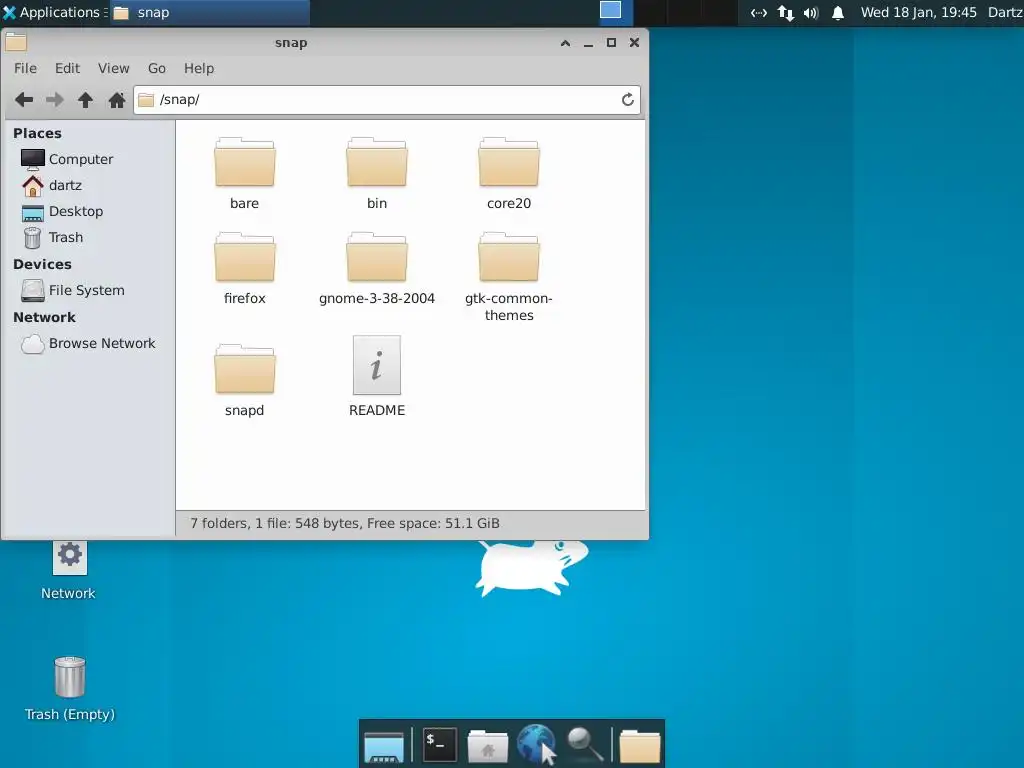The image size is (1024, 768).
Task: Click the snap window title bar folder icon
Action: [x=16, y=42]
